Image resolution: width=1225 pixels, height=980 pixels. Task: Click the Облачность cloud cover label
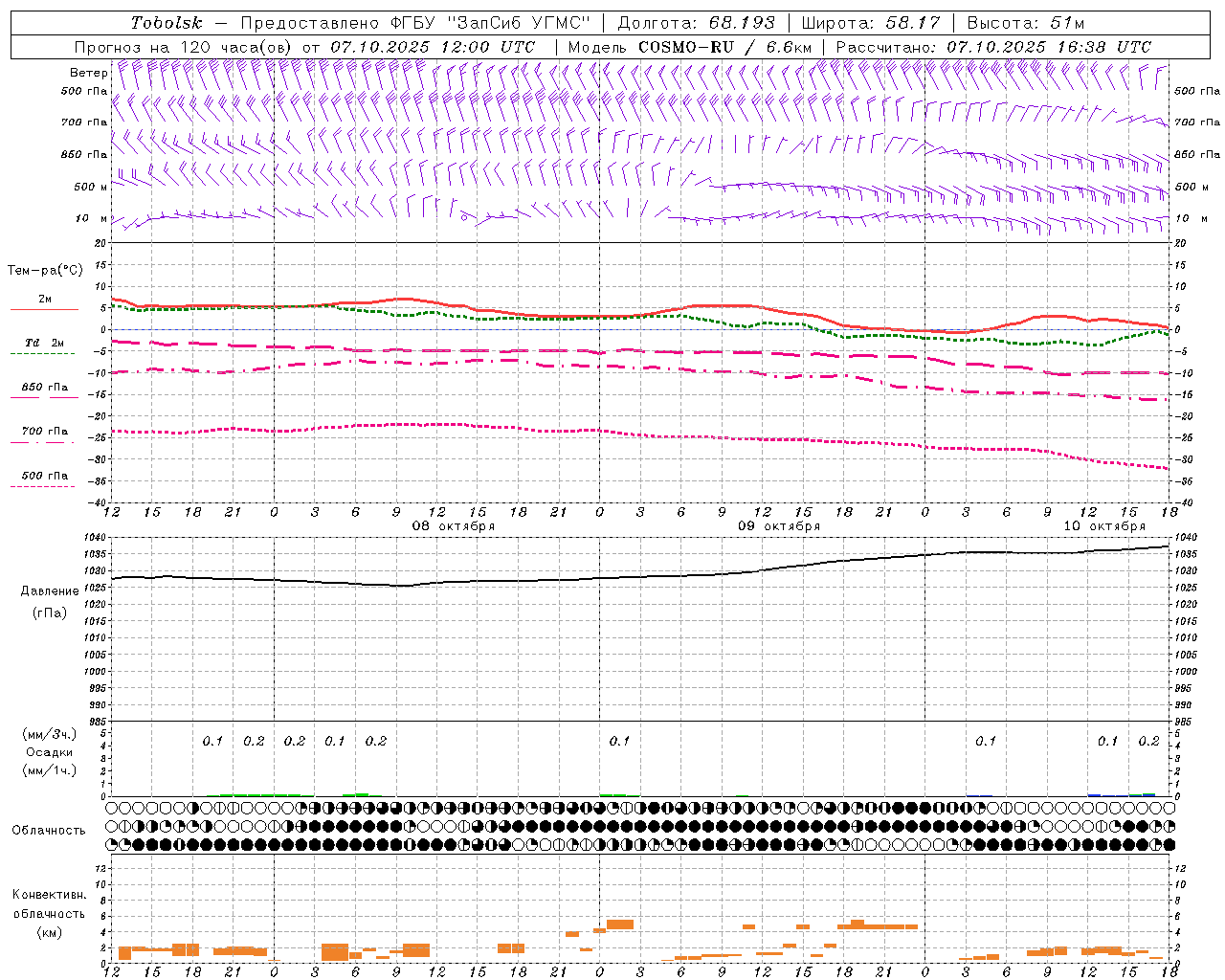coord(49,831)
